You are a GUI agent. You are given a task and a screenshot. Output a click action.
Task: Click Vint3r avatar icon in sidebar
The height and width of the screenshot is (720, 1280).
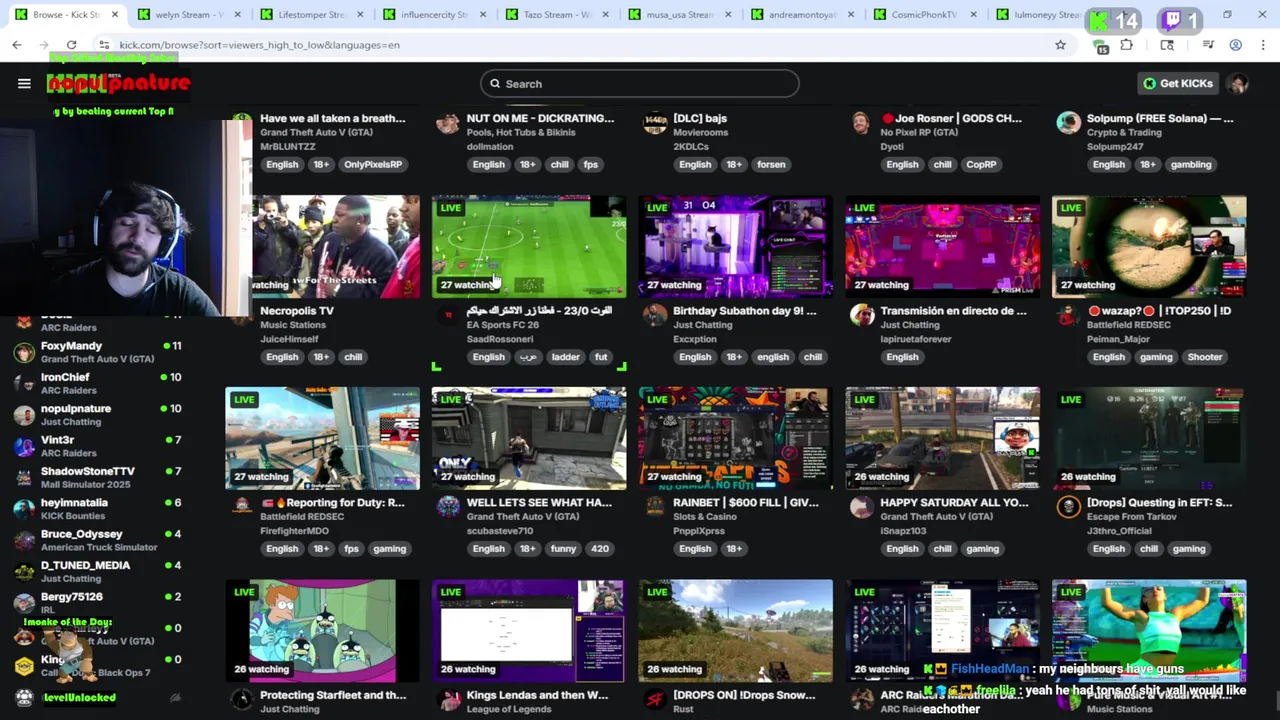[x=24, y=446]
